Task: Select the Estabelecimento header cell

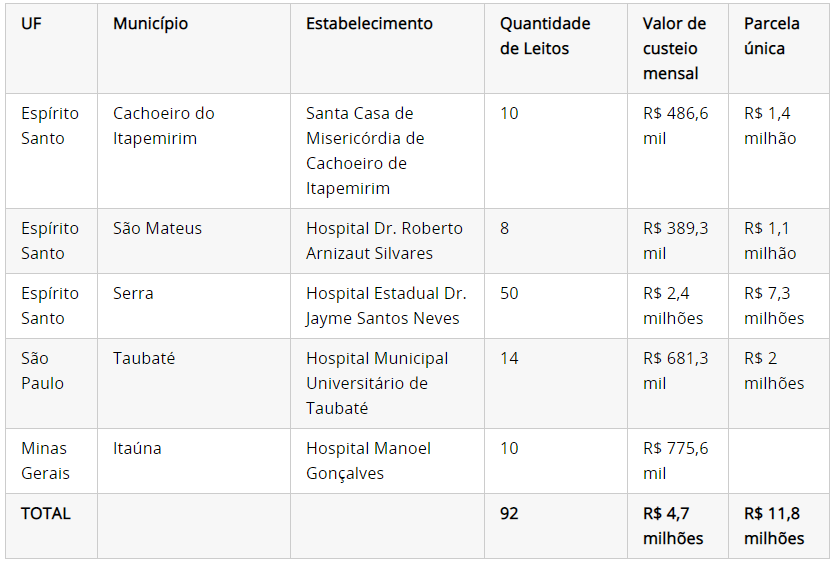Action: point(369,23)
